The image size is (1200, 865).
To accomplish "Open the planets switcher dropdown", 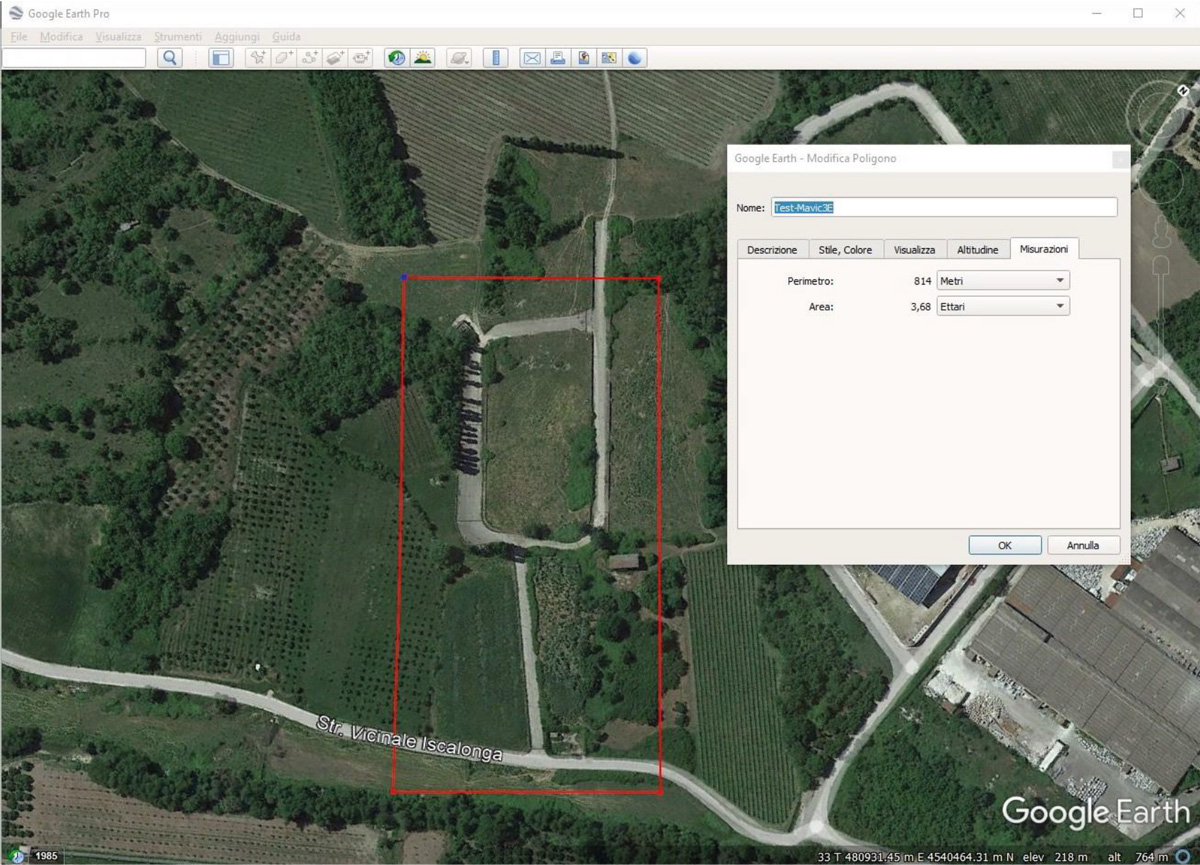I will 459,58.
